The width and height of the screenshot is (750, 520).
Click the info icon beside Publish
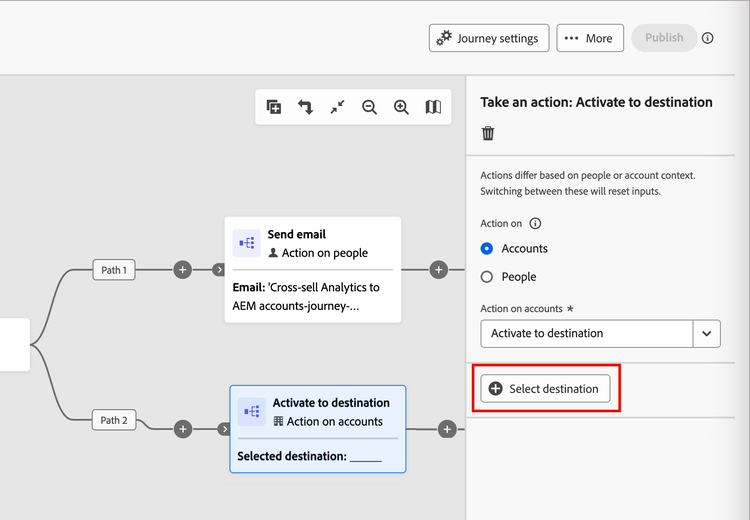tap(708, 38)
